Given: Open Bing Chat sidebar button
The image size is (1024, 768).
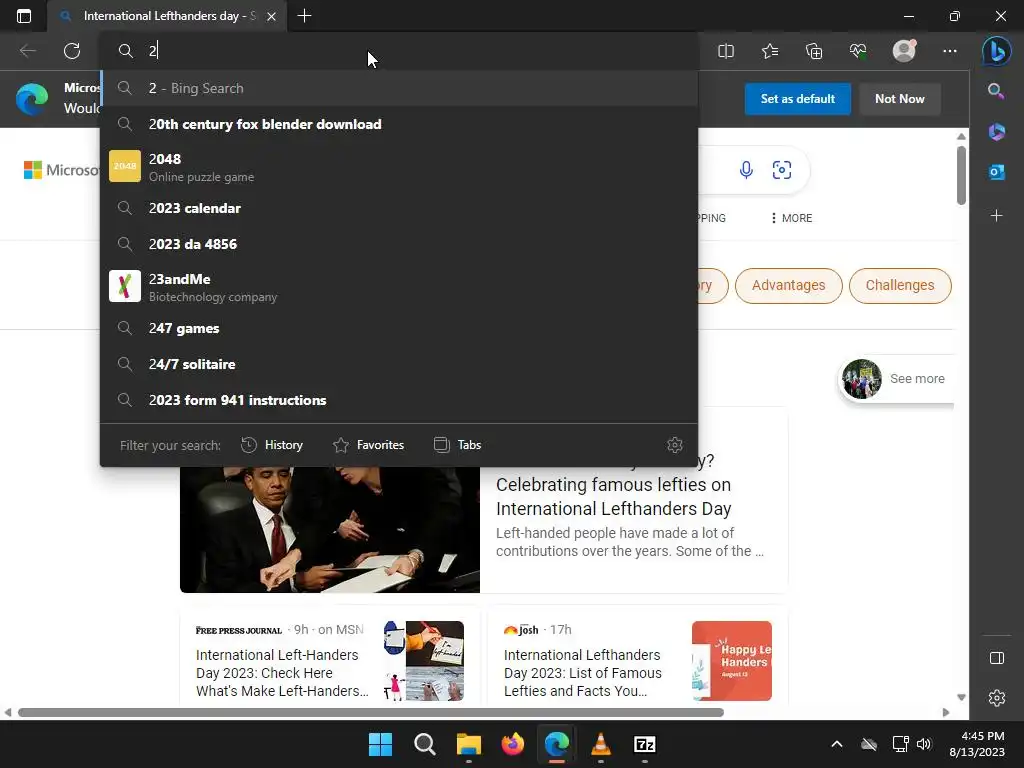Looking at the screenshot, I should click(x=997, y=51).
